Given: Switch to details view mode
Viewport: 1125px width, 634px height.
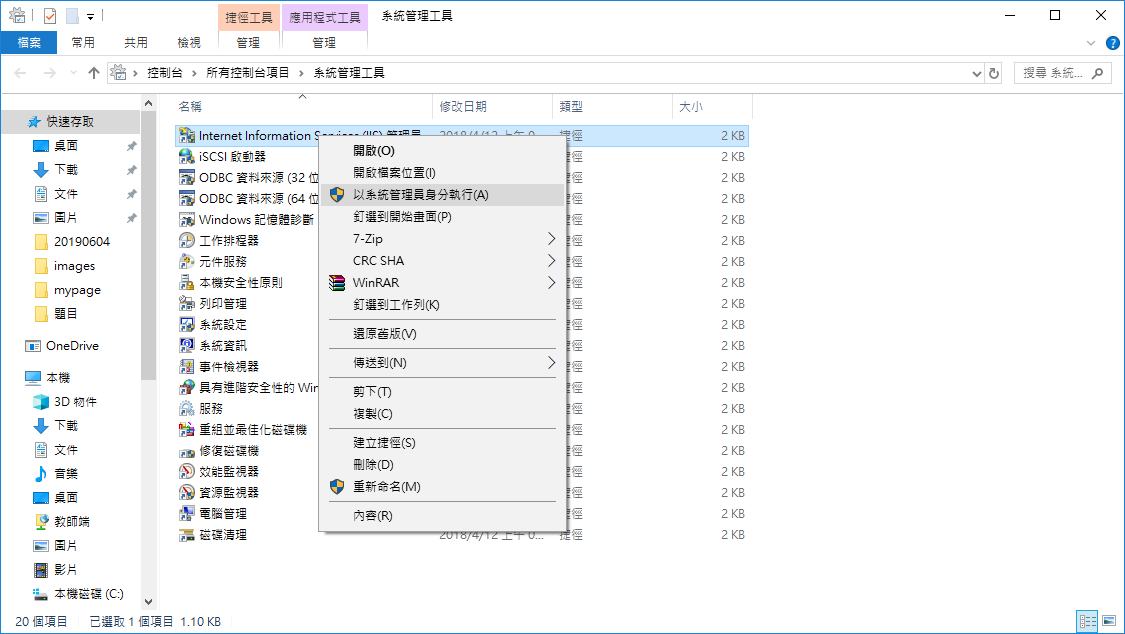Looking at the screenshot, I should coord(1087,622).
